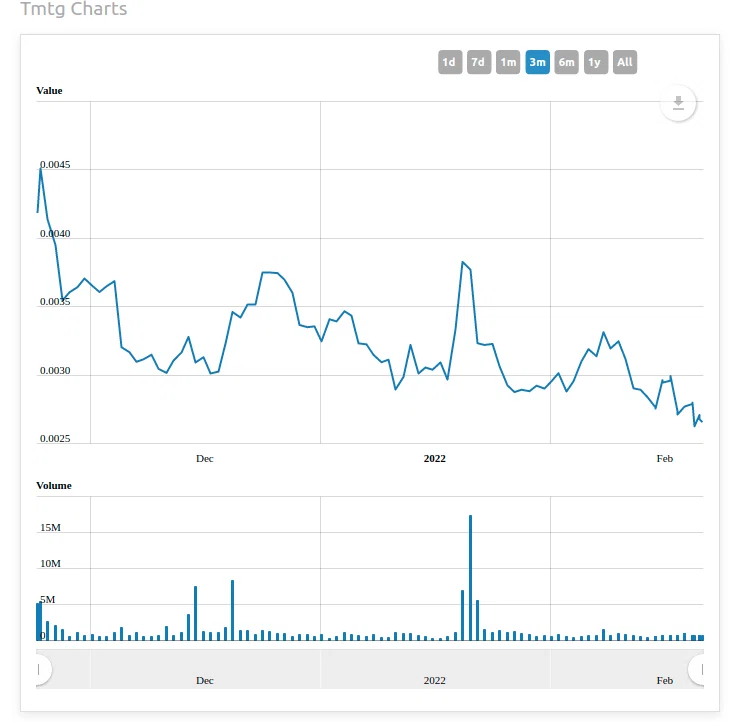Click the bold 2022 label under value chart
Viewport: 730px width, 722px height.
pyautogui.click(x=434, y=459)
